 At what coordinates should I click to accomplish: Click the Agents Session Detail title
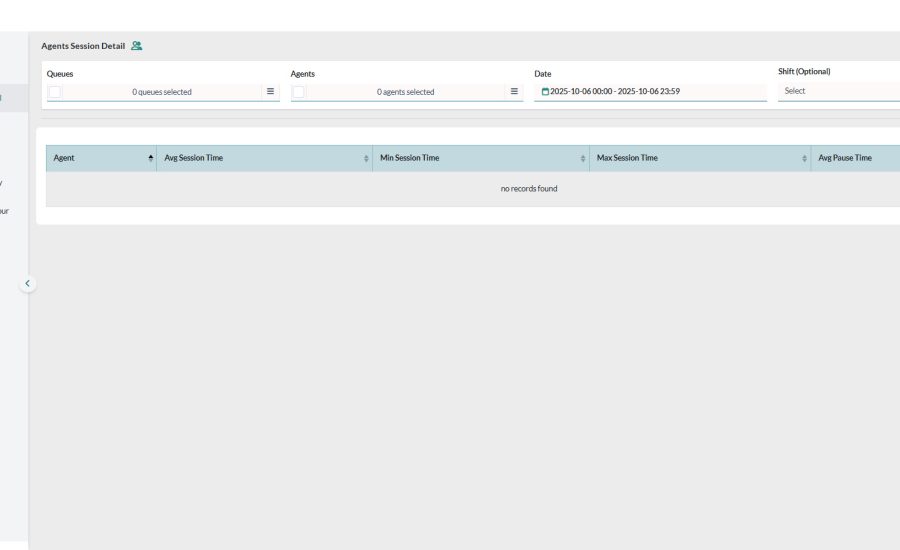[x=83, y=46]
